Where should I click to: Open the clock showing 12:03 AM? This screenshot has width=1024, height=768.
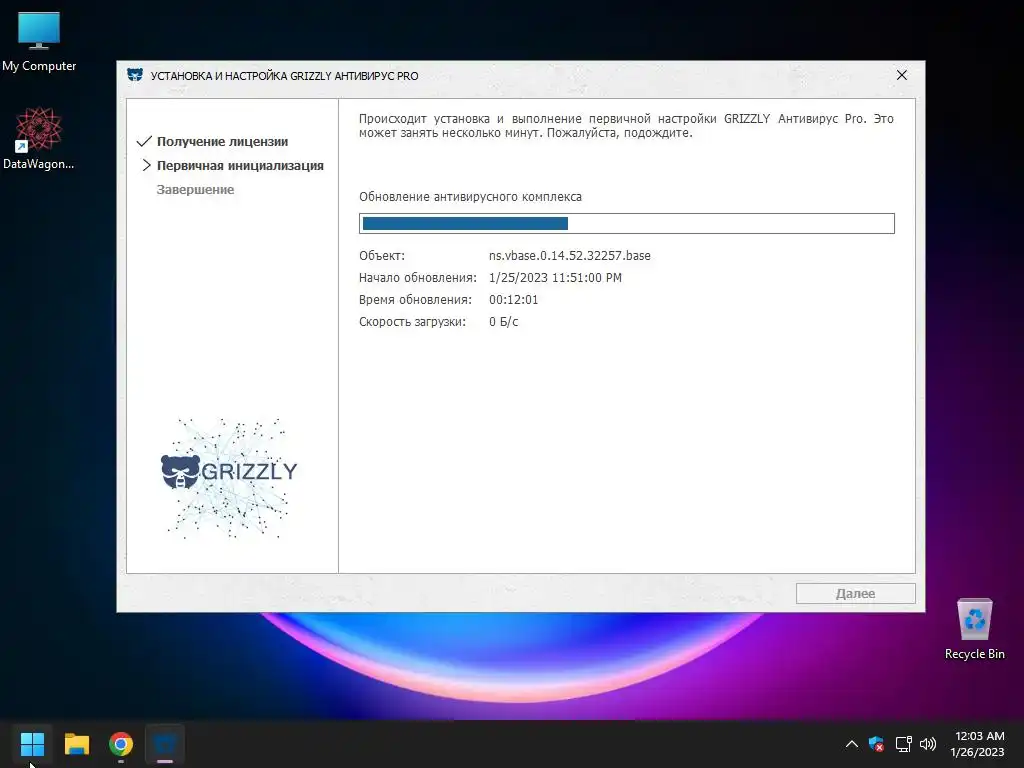point(977,744)
